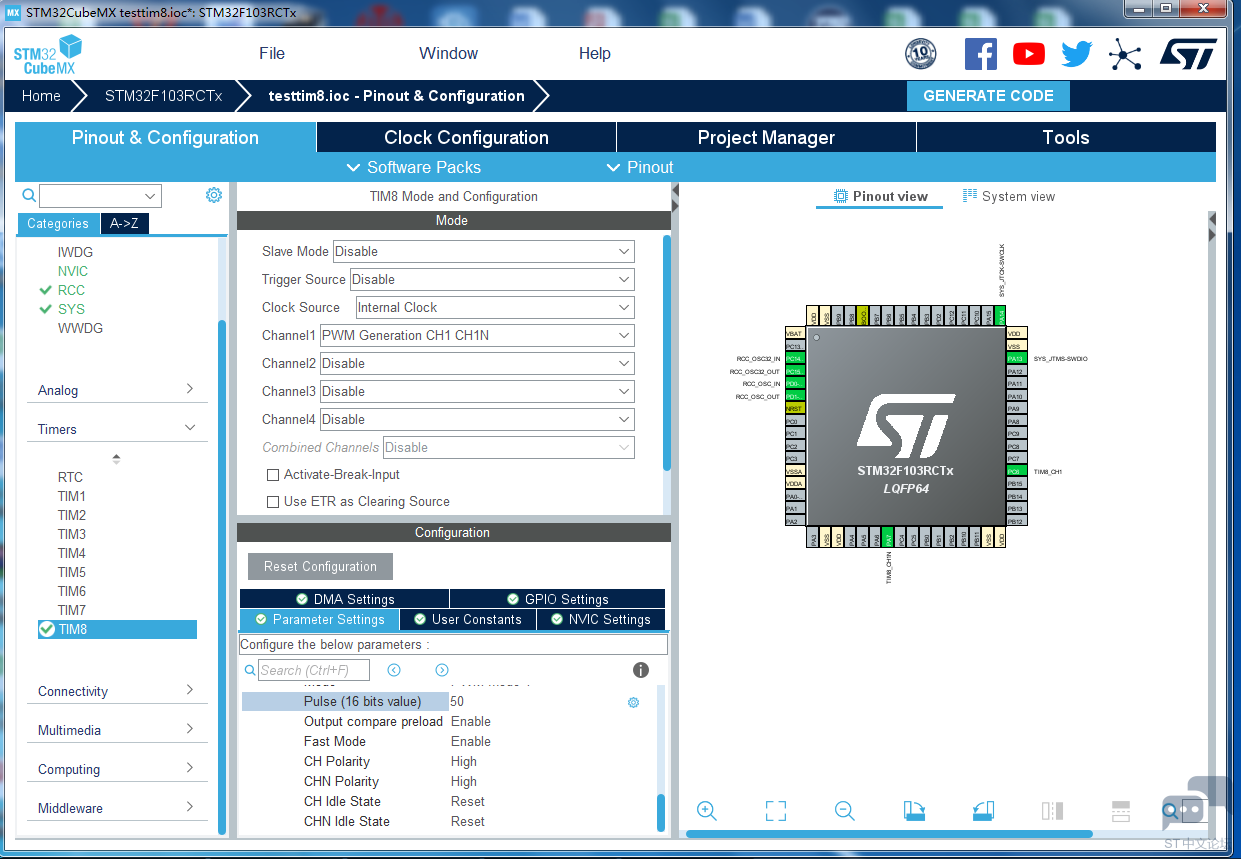Select the PC6 TIM8_CH1 pin on the chip
This screenshot has height=859, width=1241.
click(x=1017, y=471)
